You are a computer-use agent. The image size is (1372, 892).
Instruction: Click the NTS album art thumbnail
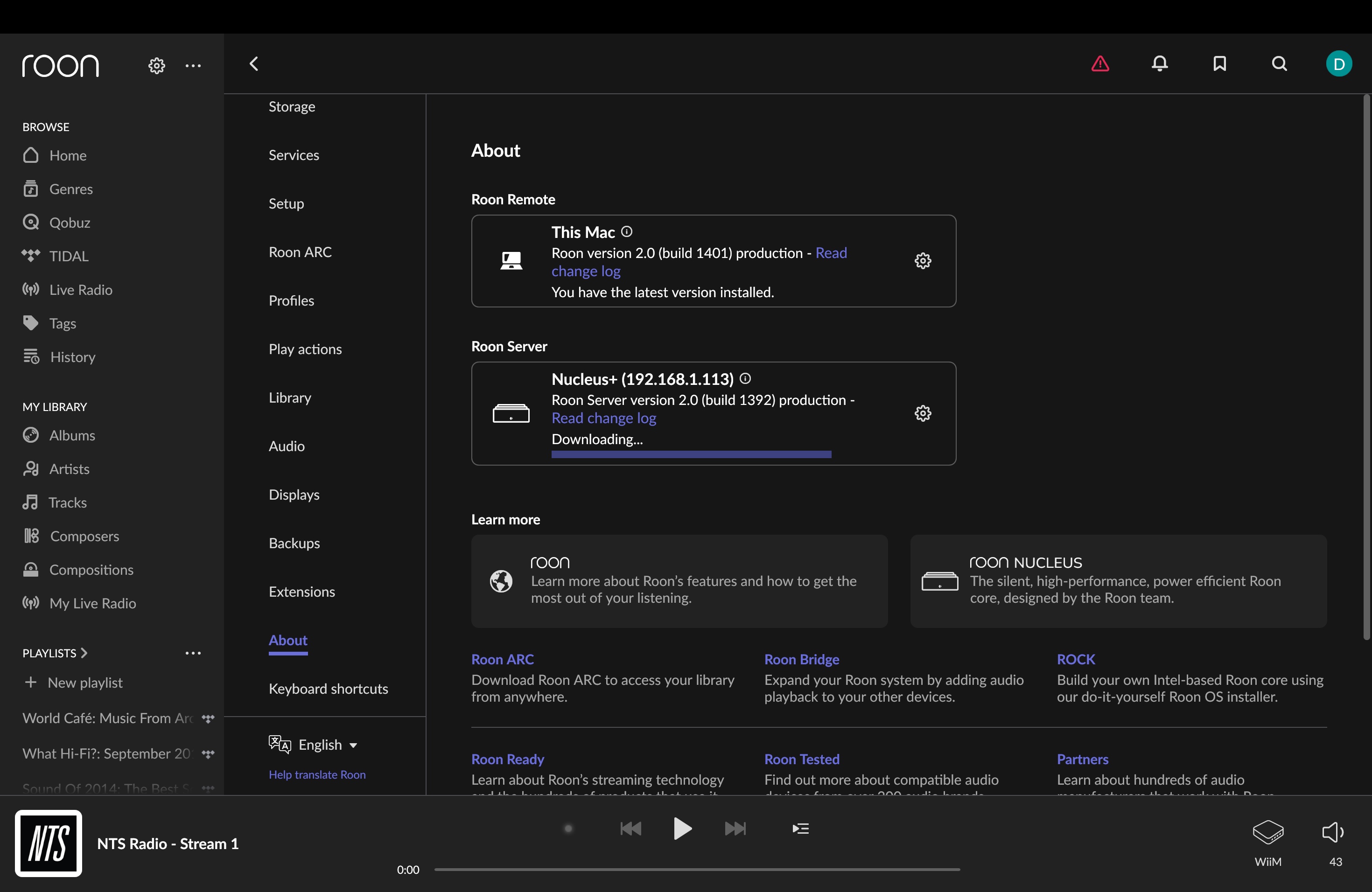click(49, 843)
